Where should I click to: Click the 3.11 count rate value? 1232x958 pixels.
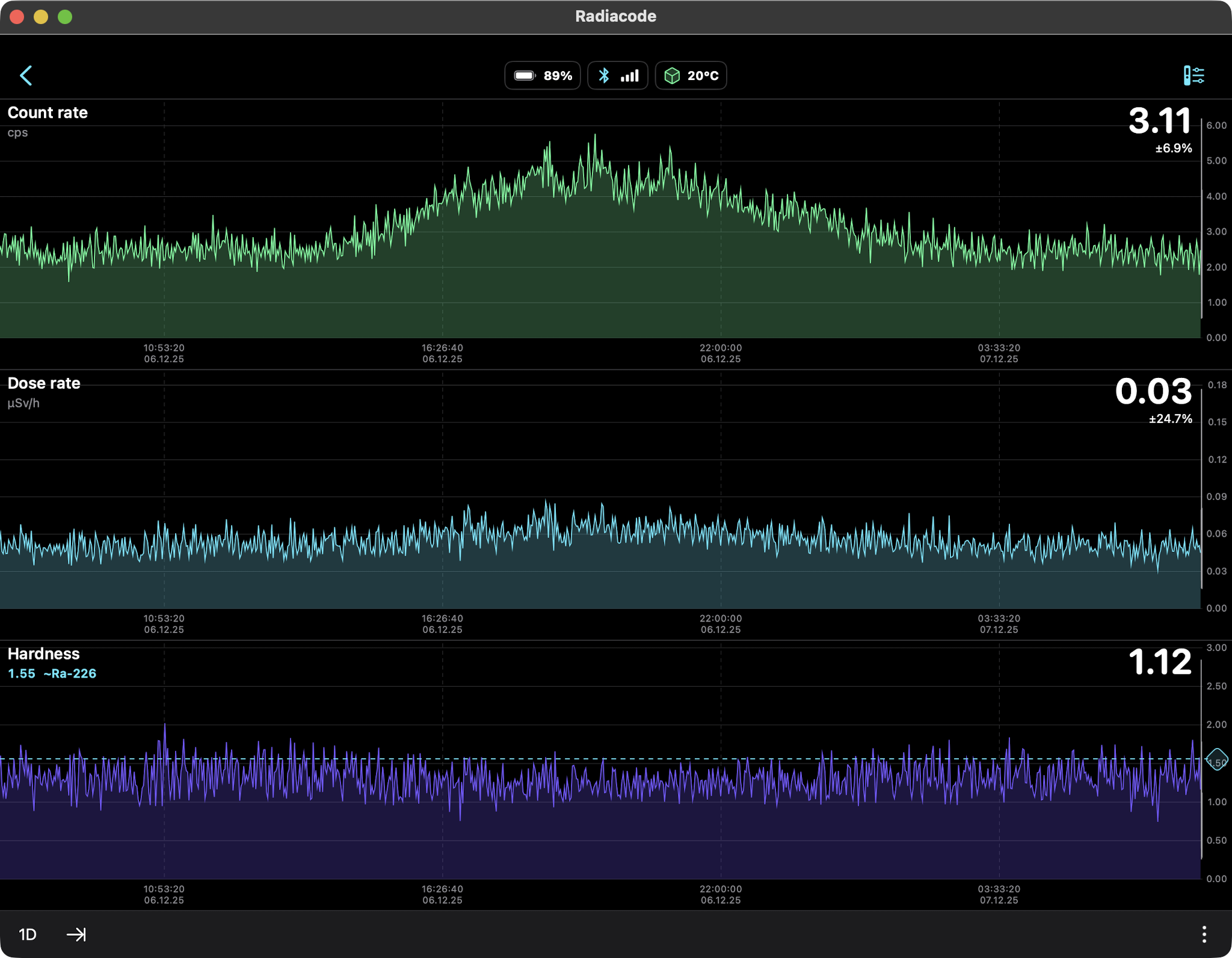coord(1159,121)
